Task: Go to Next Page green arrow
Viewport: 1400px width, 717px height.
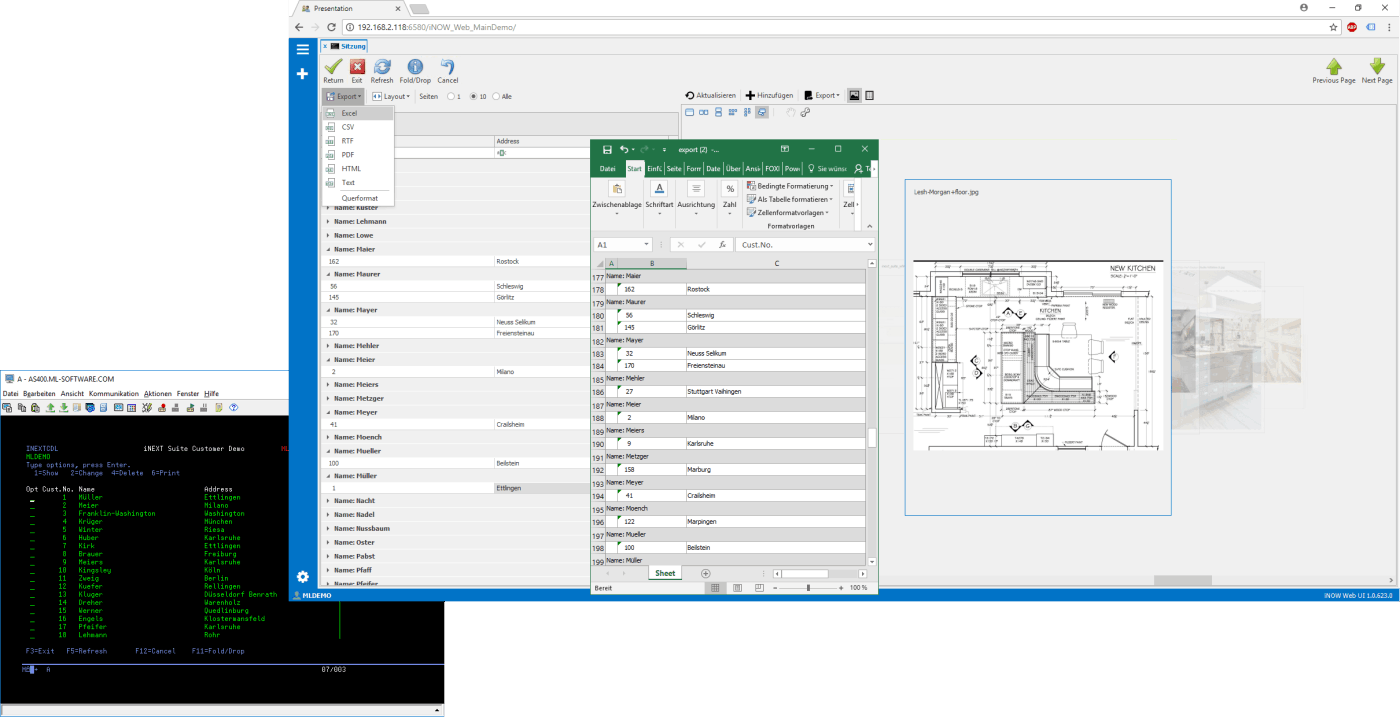Action: (x=1376, y=66)
